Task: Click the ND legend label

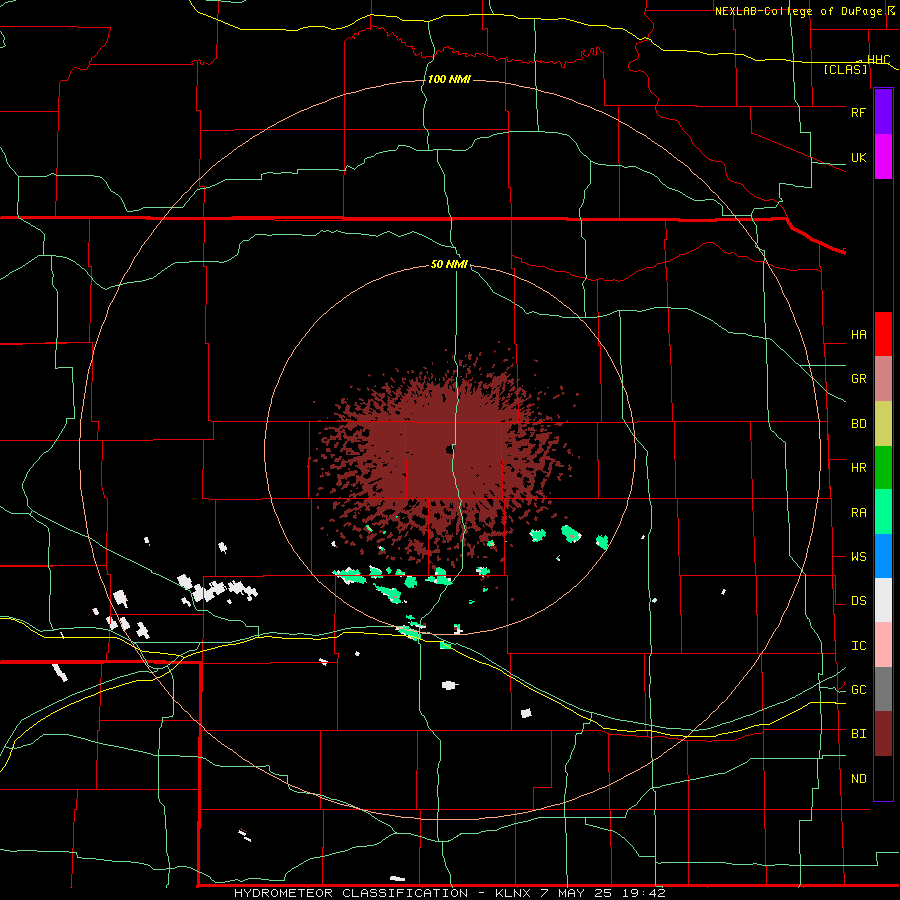Action: tap(858, 779)
